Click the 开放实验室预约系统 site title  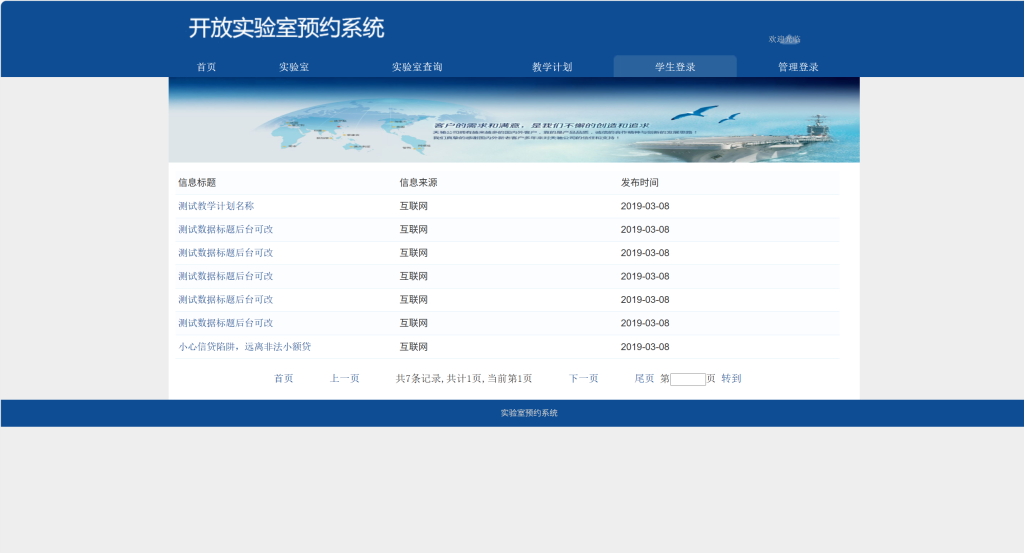[x=287, y=28]
